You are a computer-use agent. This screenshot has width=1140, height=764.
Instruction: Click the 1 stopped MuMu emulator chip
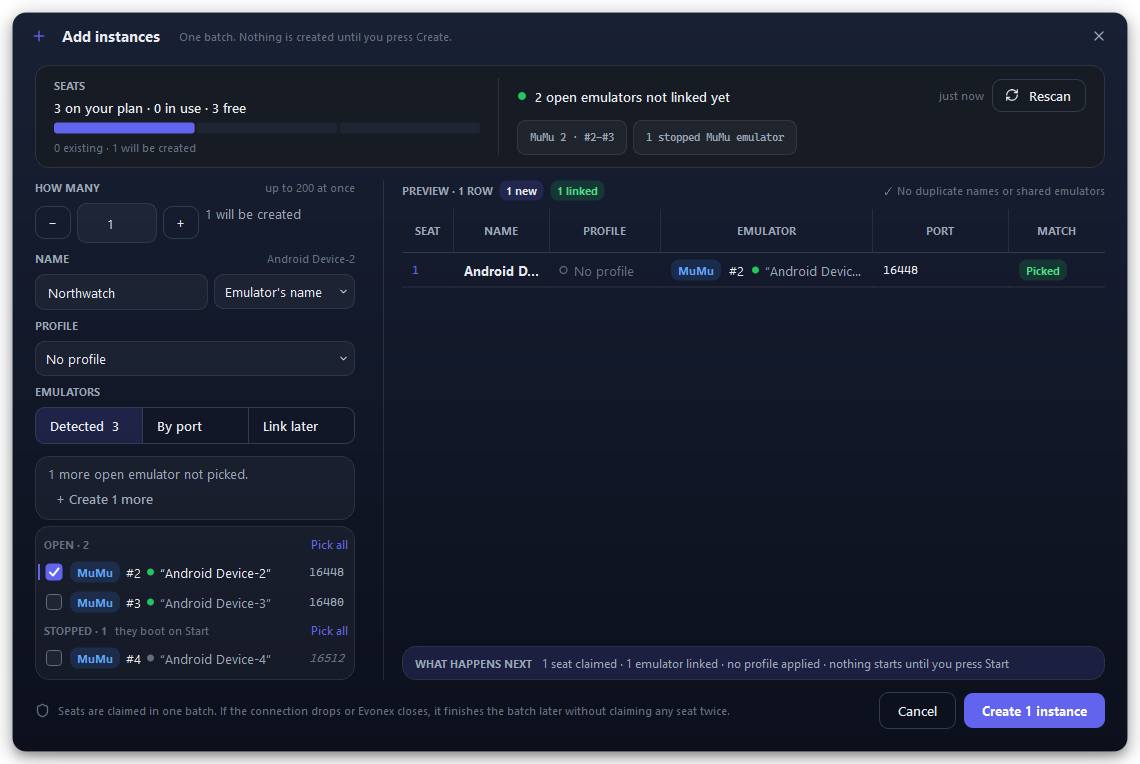(715, 137)
